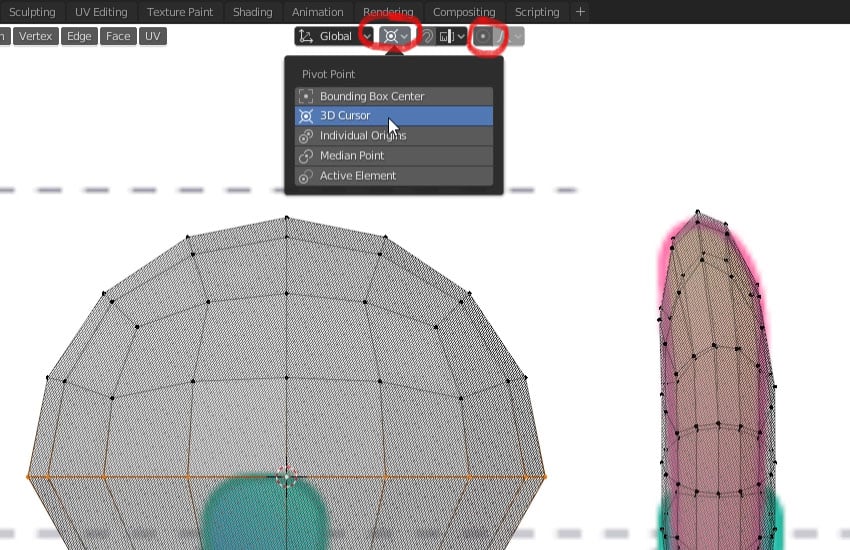Click the transform orientation axes icon
This screenshot has height=550, width=850.
(x=306, y=36)
